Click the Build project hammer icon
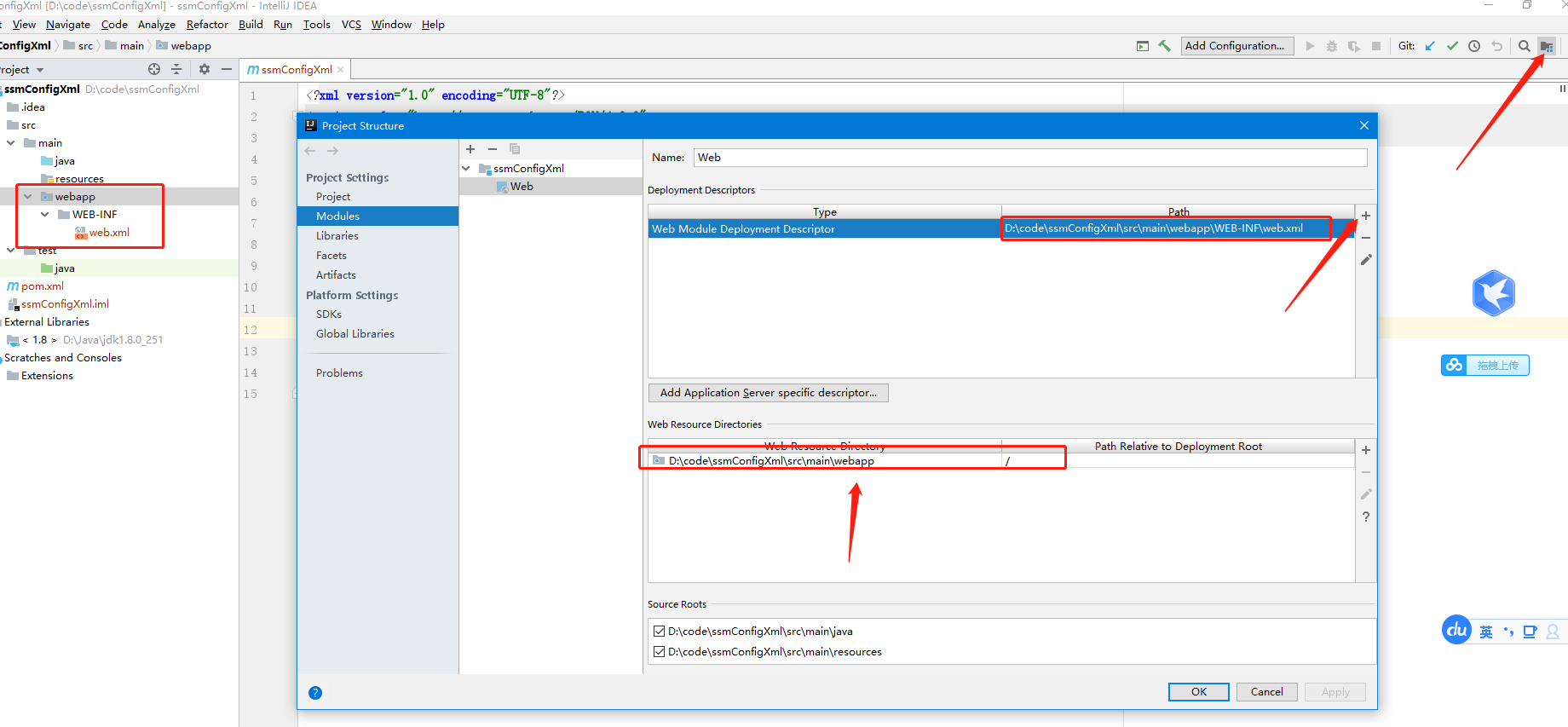Screen dimensions: 1568x727 [1164, 46]
